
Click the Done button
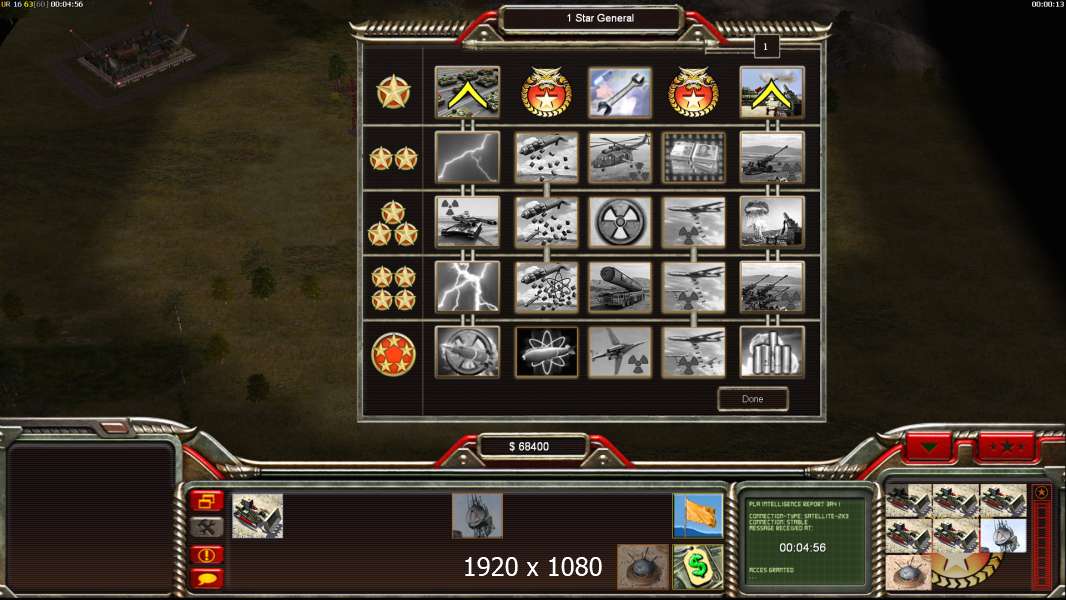pos(753,399)
